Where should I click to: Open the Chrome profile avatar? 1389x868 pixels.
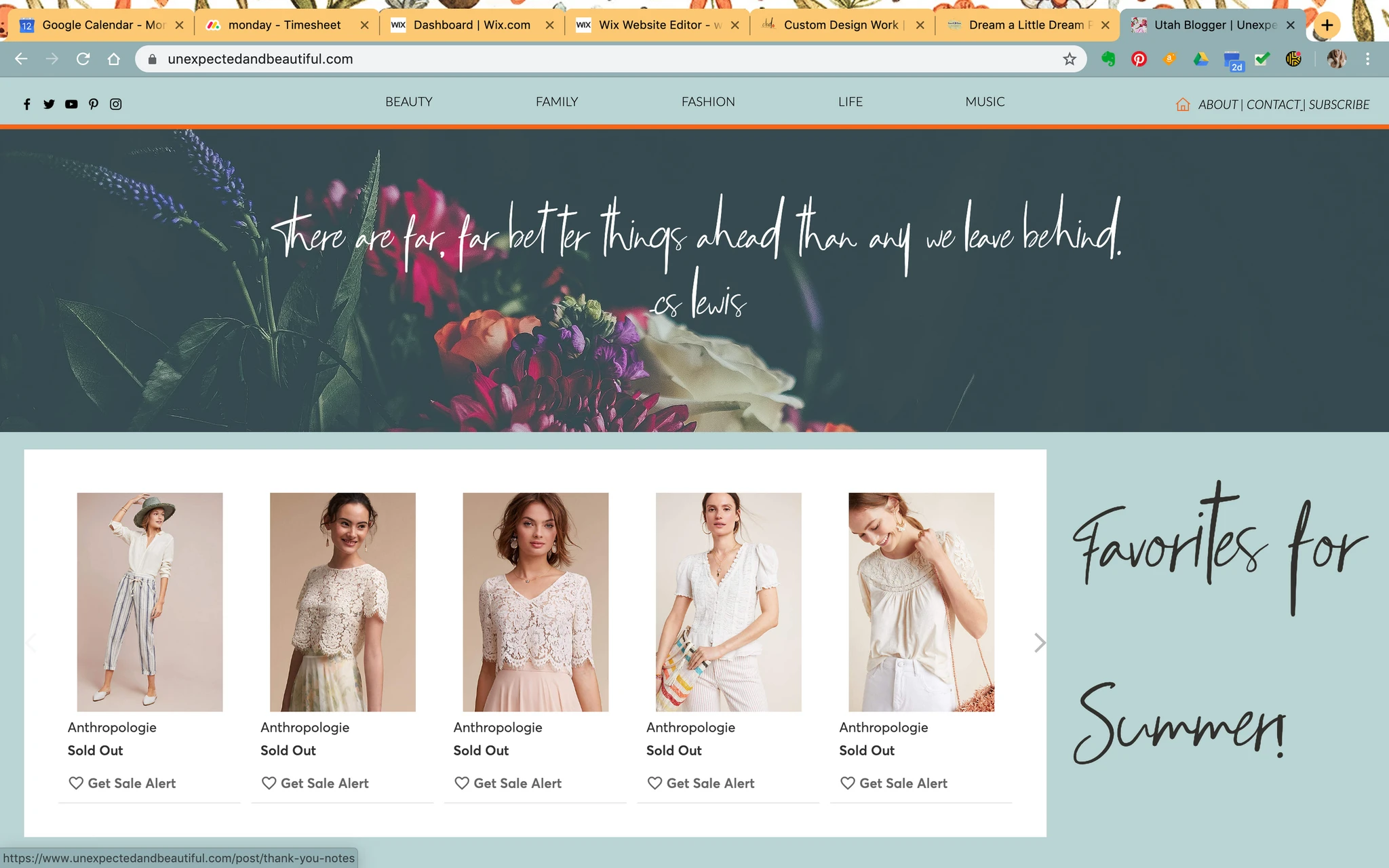(1336, 59)
